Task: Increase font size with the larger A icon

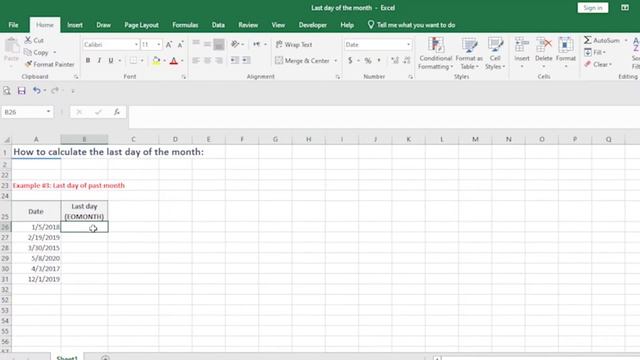Action: click(169, 44)
